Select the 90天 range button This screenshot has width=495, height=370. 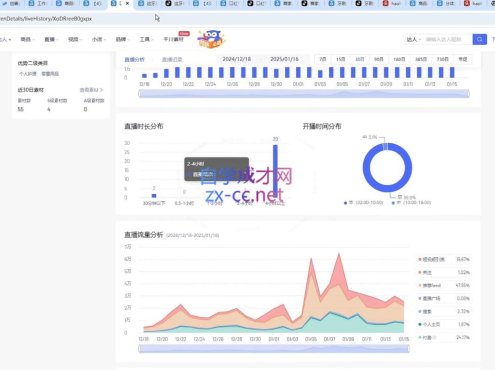[378, 59]
